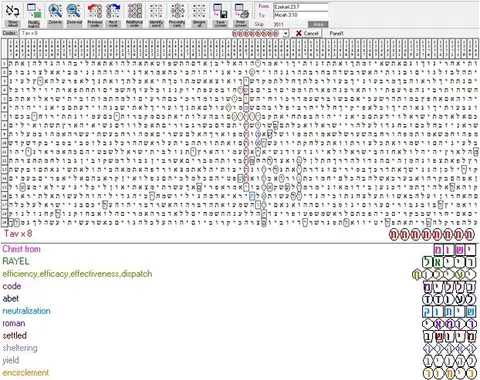The width and height of the screenshot is (480, 380).
Task: Open the Proximity rank icon
Action: [x=177, y=14]
